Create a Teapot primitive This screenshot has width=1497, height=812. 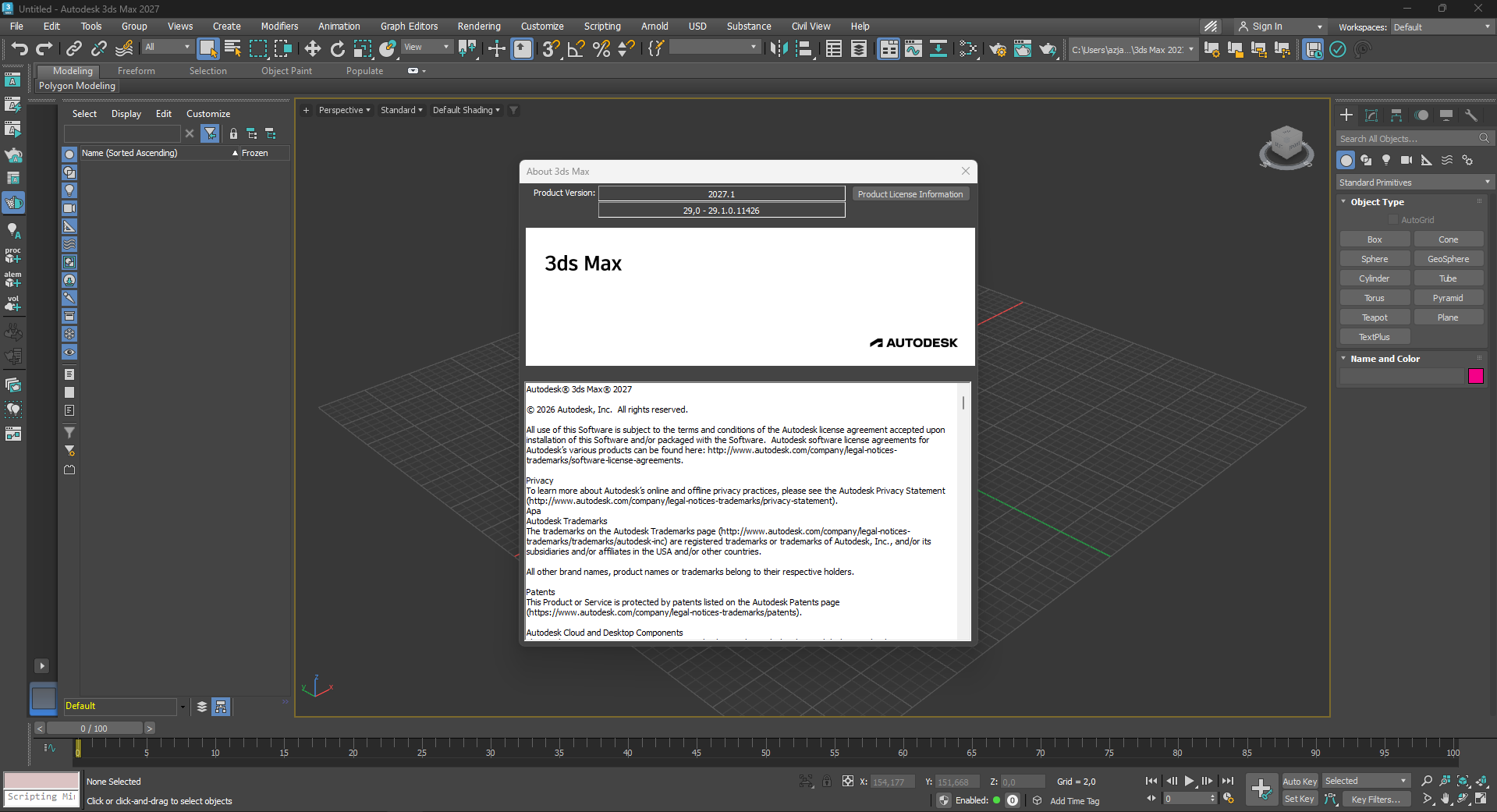click(x=1375, y=317)
